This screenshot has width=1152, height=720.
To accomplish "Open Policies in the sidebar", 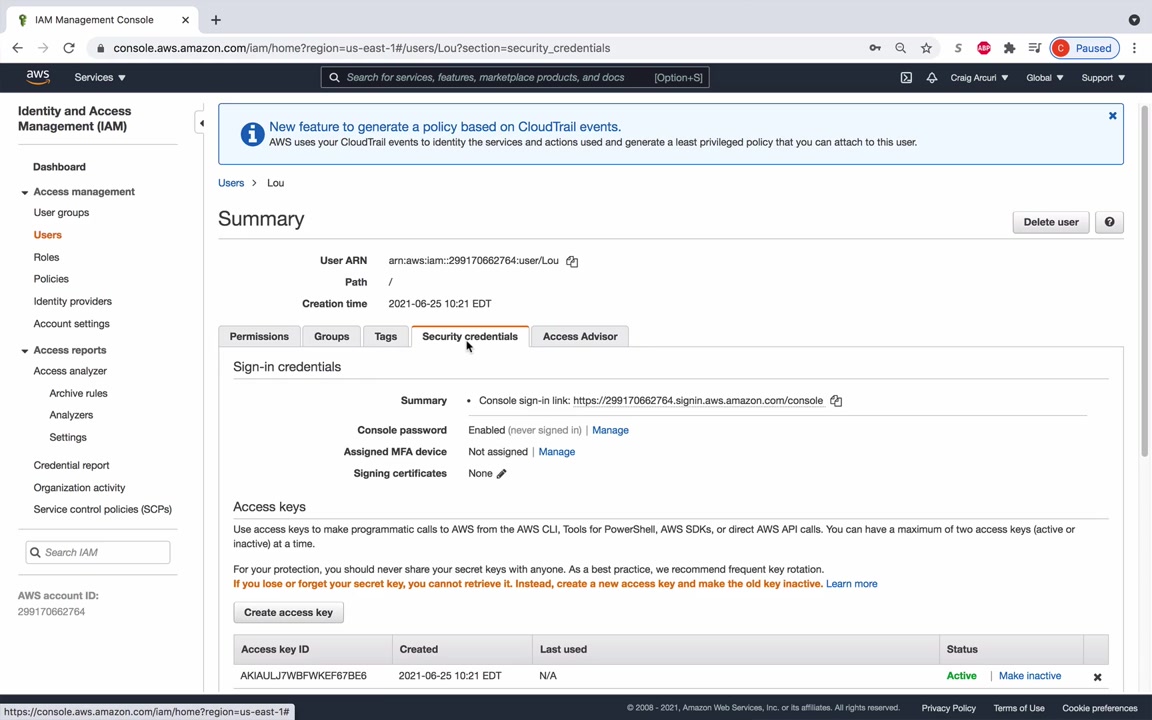I will pos(51,279).
